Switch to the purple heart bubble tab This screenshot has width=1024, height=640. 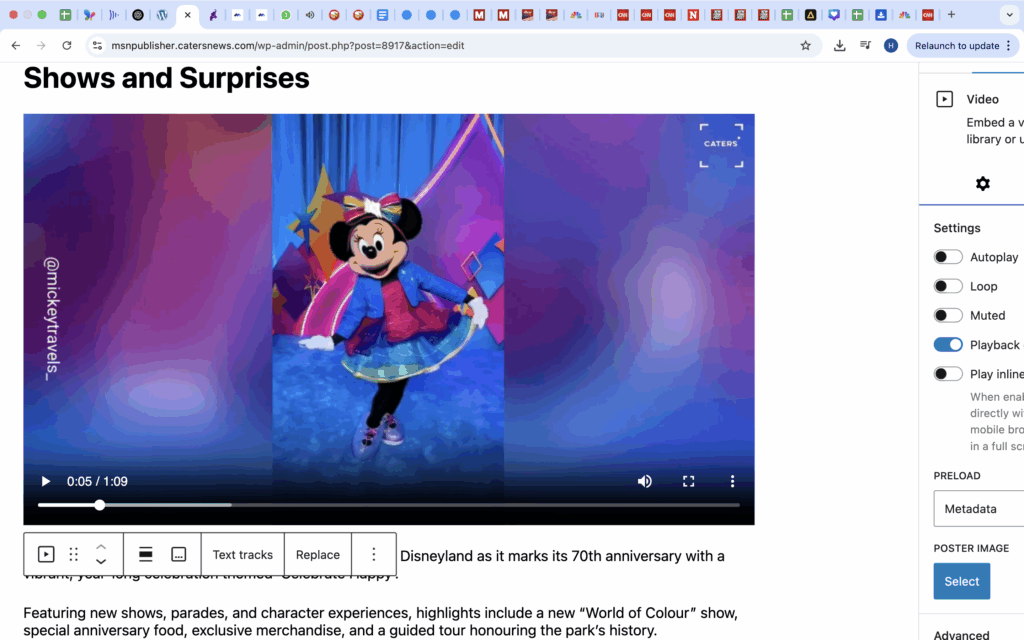[834, 14]
